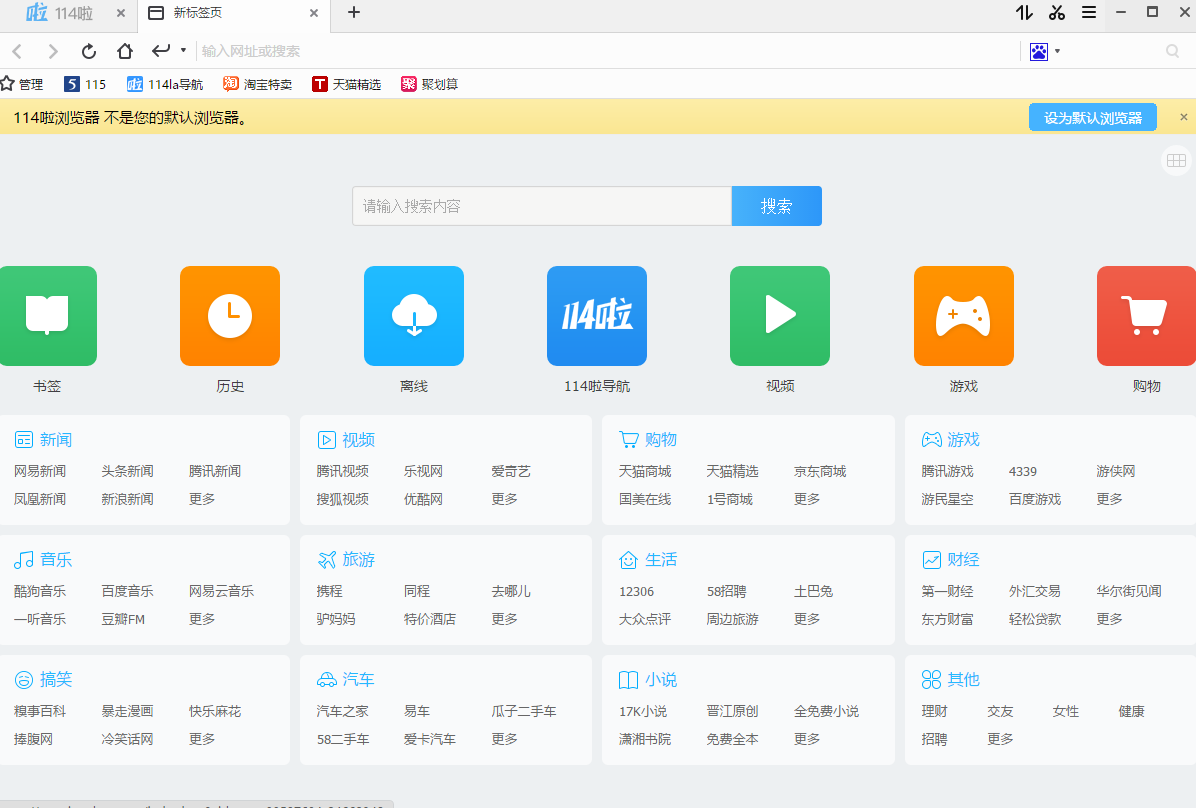Click the grid layout icon on right
This screenshot has height=808, width=1196.
click(1176, 160)
